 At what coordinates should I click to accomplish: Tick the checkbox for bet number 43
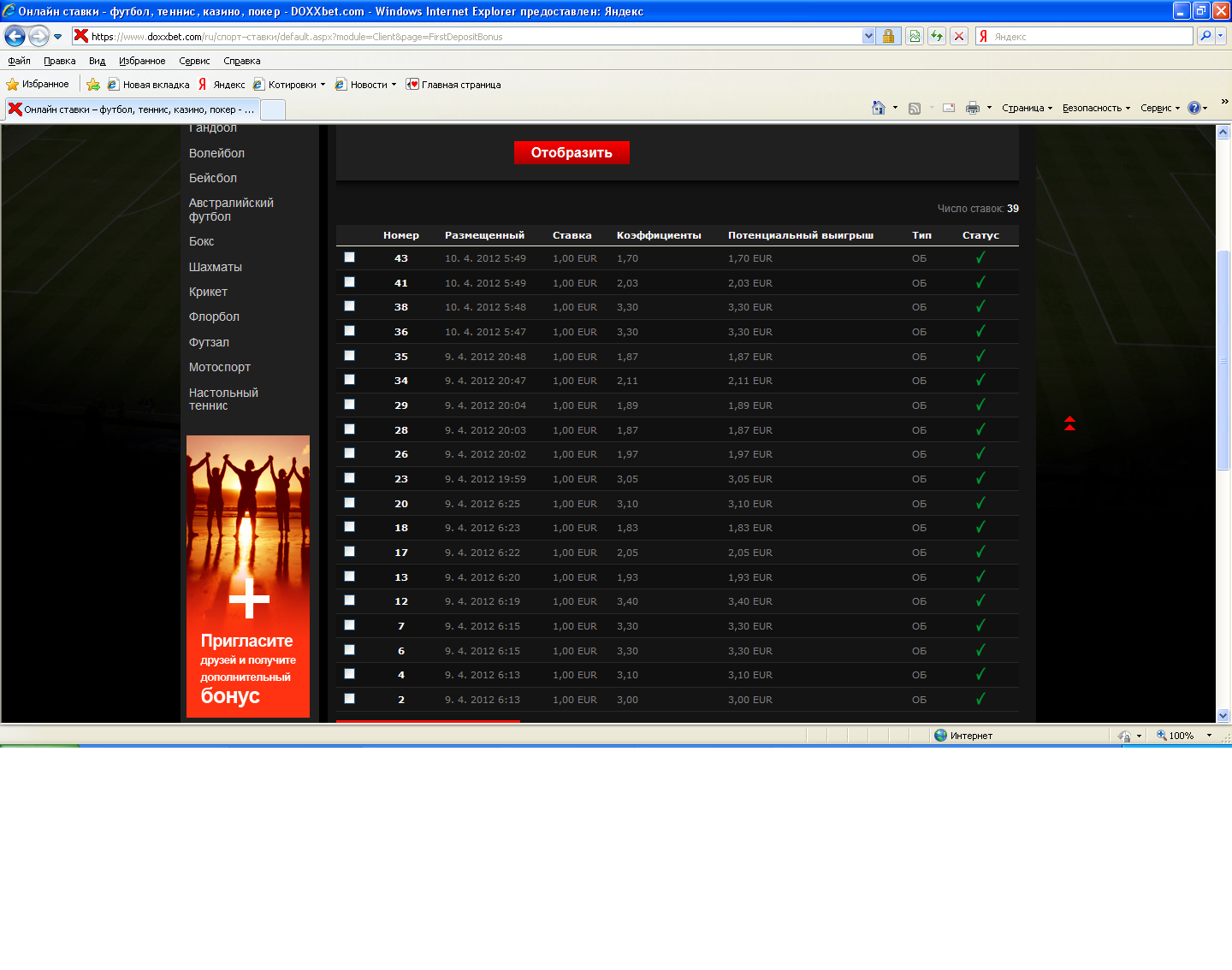(349, 257)
